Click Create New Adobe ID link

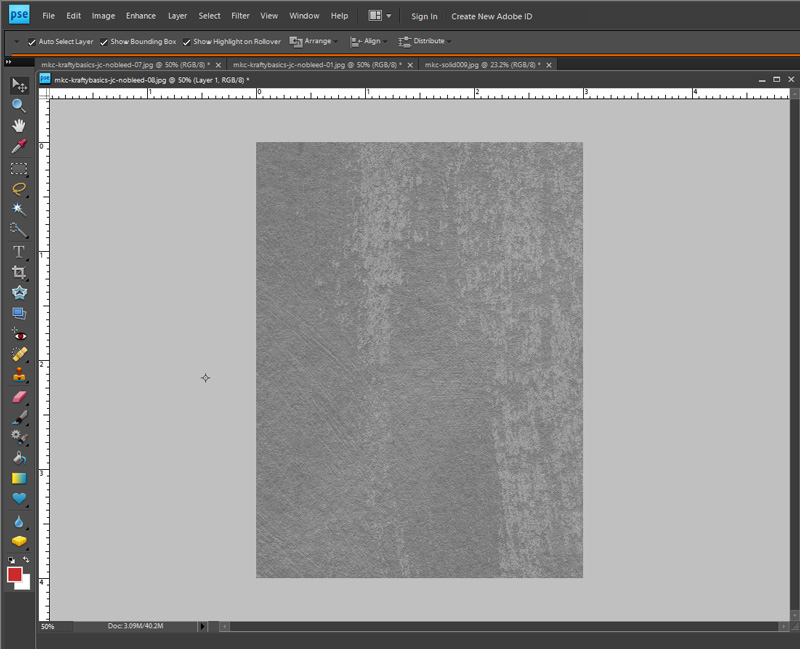pos(491,16)
